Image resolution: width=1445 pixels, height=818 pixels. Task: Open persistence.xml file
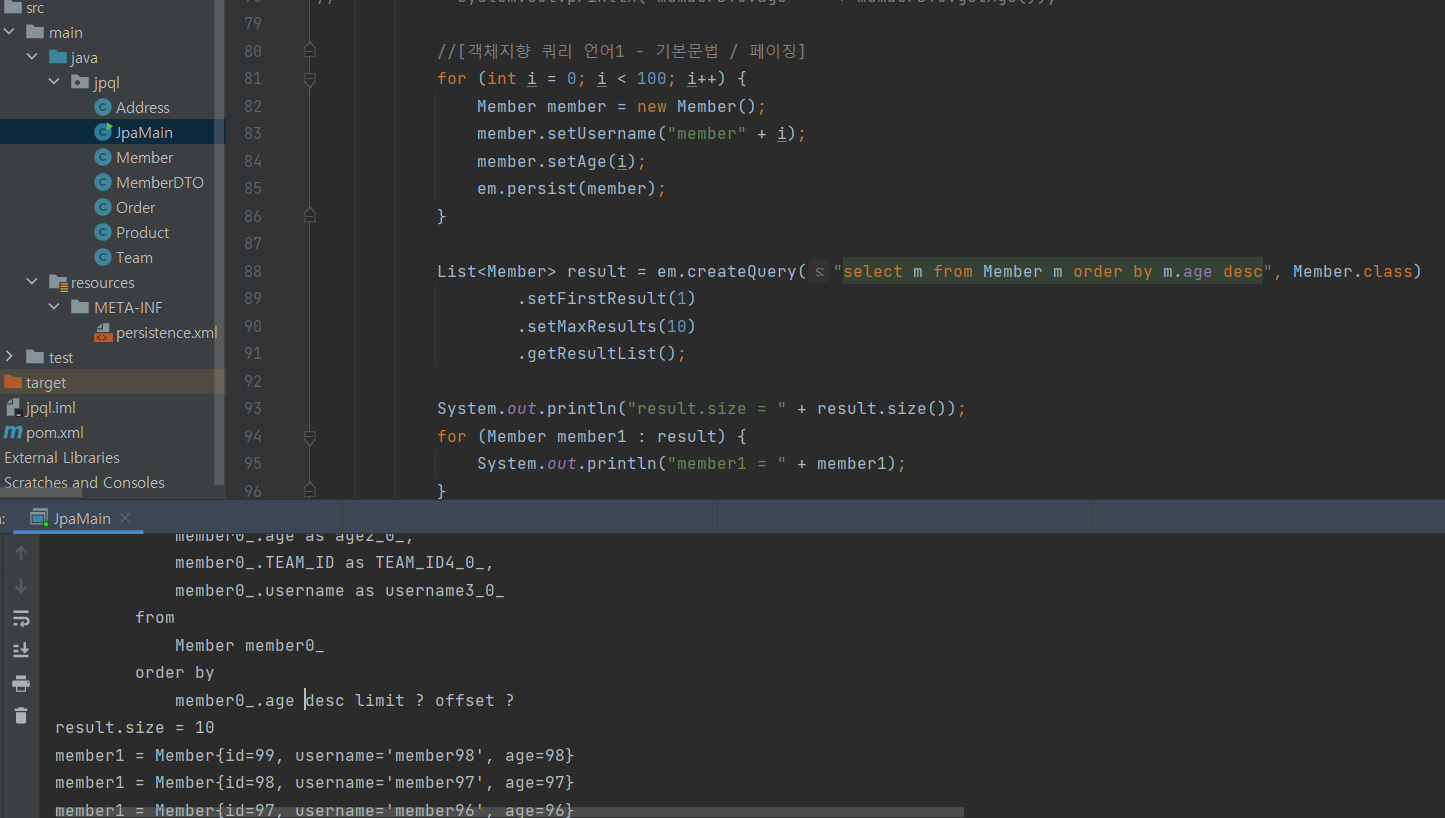pos(166,332)
